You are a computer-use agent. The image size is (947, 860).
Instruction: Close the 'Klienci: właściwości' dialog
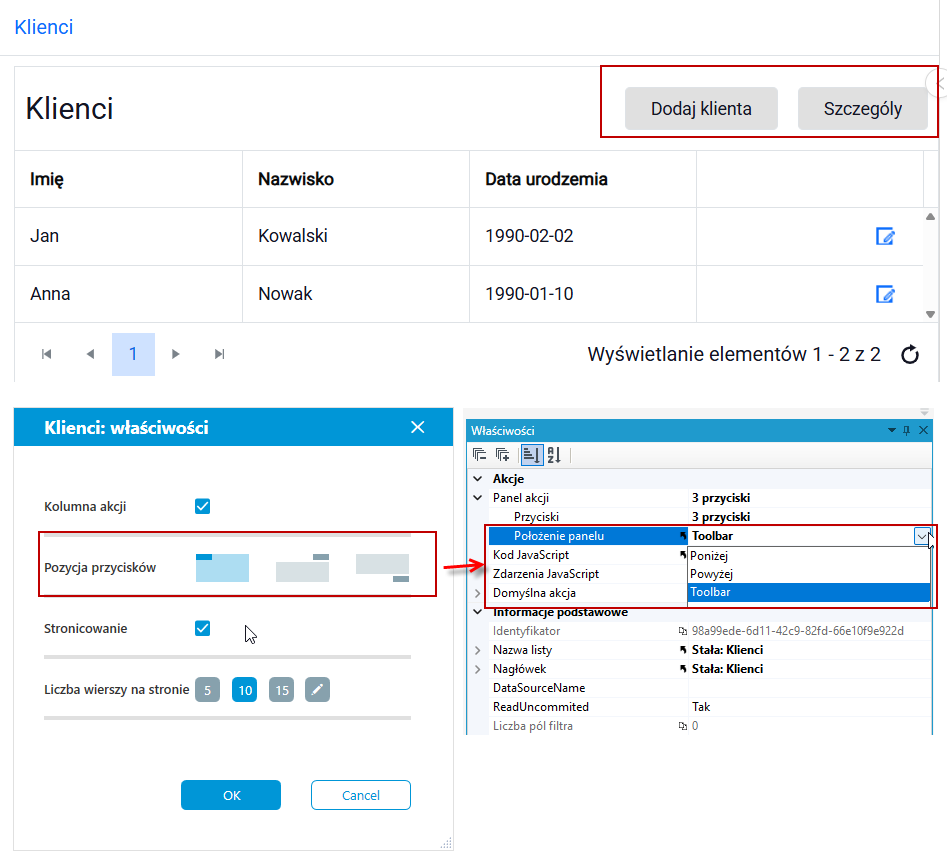(417, 427)
